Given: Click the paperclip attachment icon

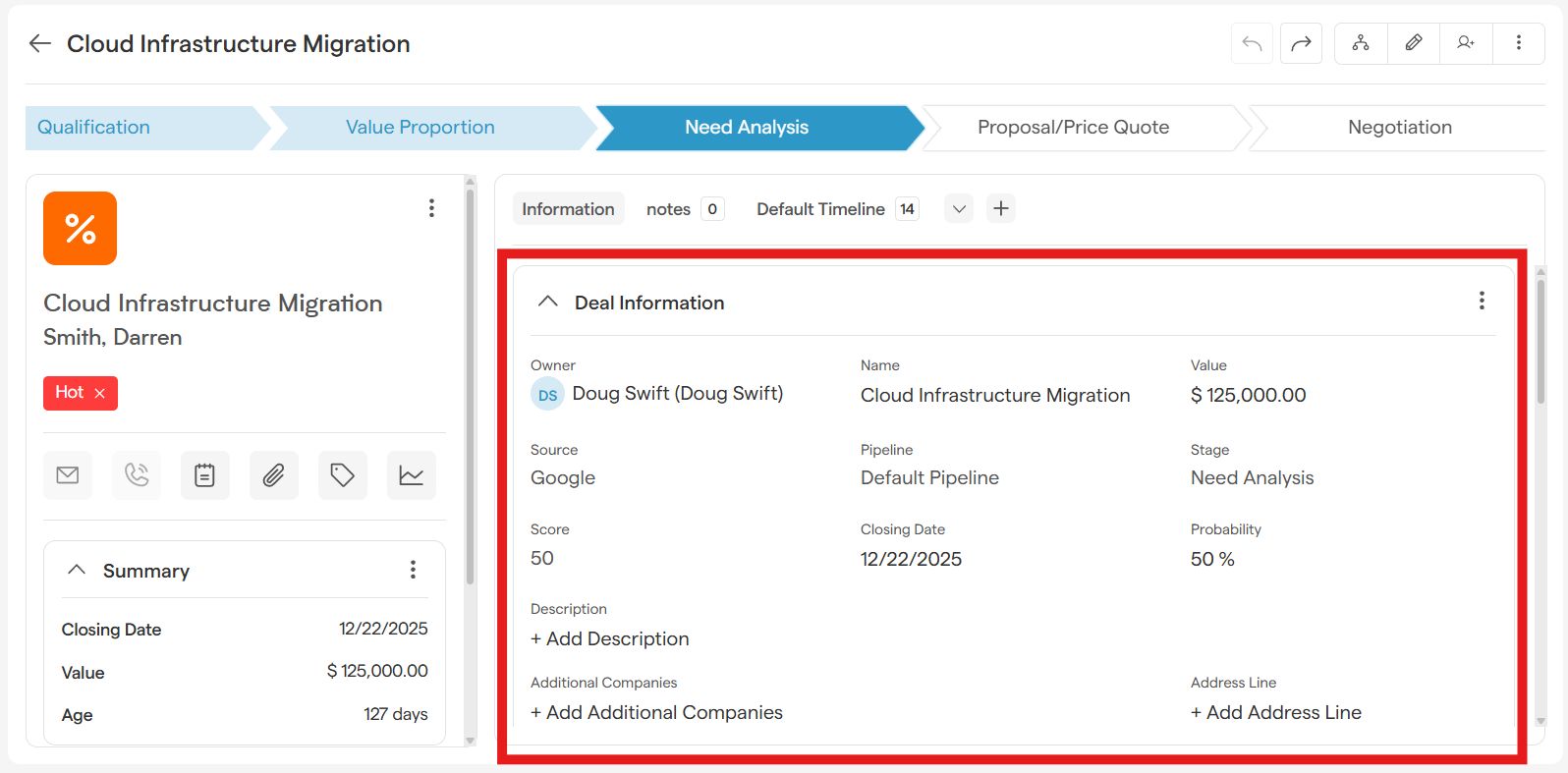Looking at the screenshot, I should coord(273,475).
